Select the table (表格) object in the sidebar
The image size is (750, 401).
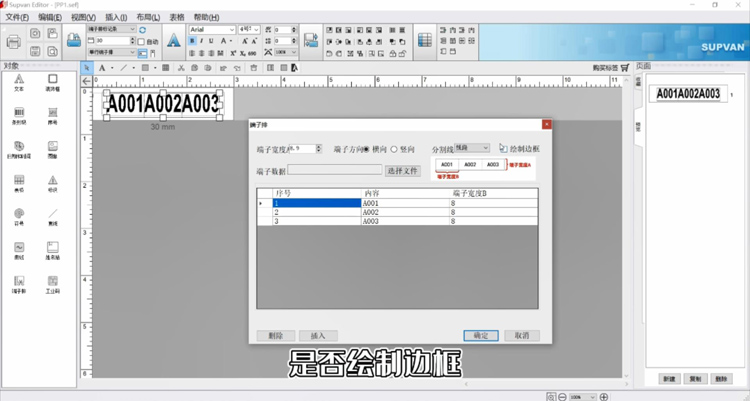[18, 182]
